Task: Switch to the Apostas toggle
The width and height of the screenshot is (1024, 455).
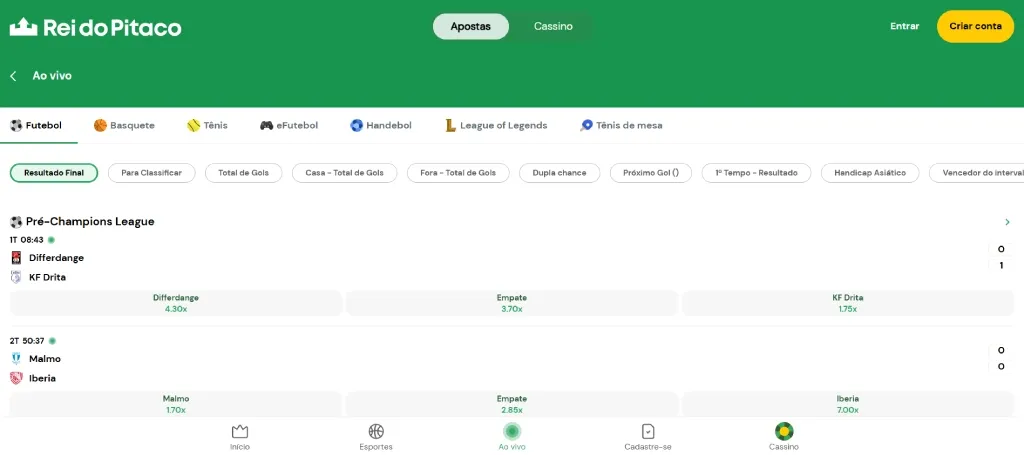Action: 471,27
